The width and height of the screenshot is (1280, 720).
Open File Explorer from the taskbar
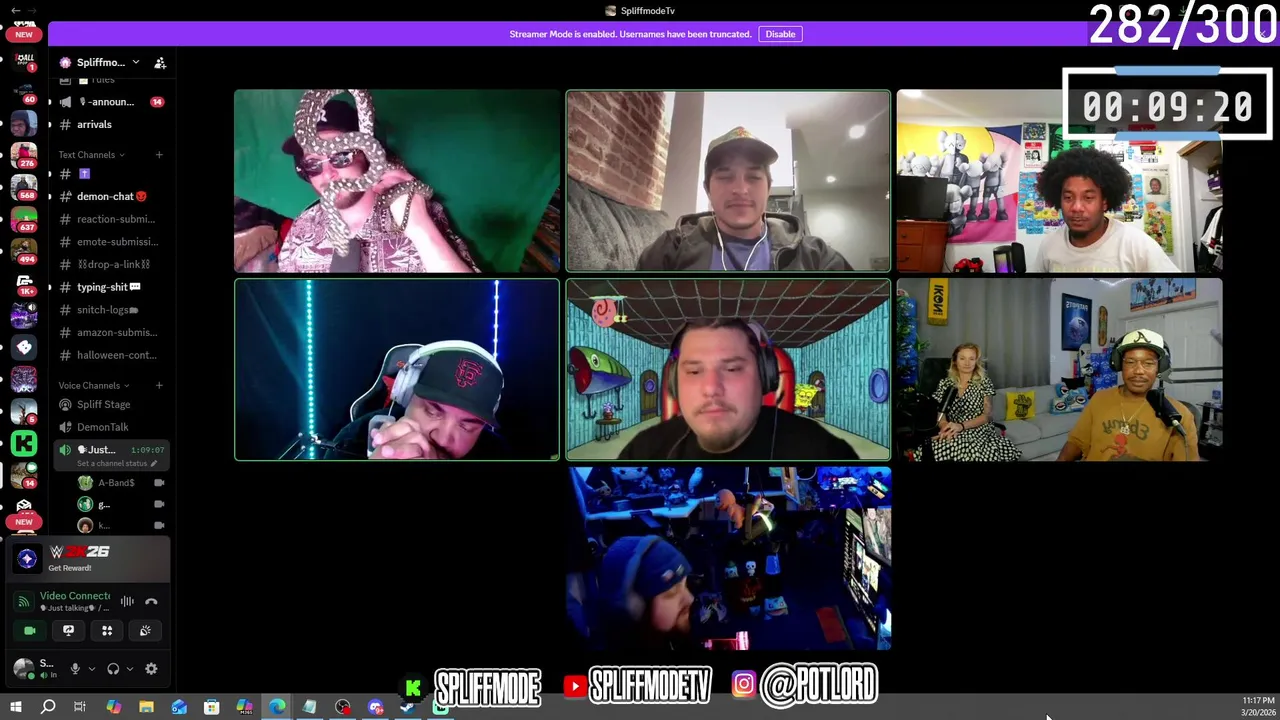[146, 707]
